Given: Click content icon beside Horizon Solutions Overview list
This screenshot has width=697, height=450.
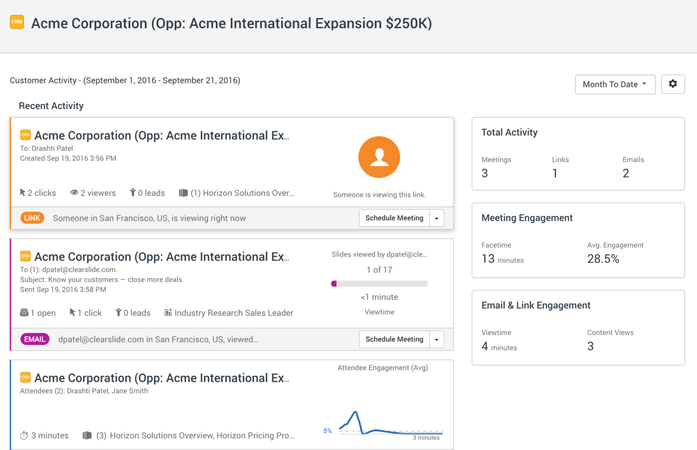Looking at the screenshot, I should [x=87, y=435].
